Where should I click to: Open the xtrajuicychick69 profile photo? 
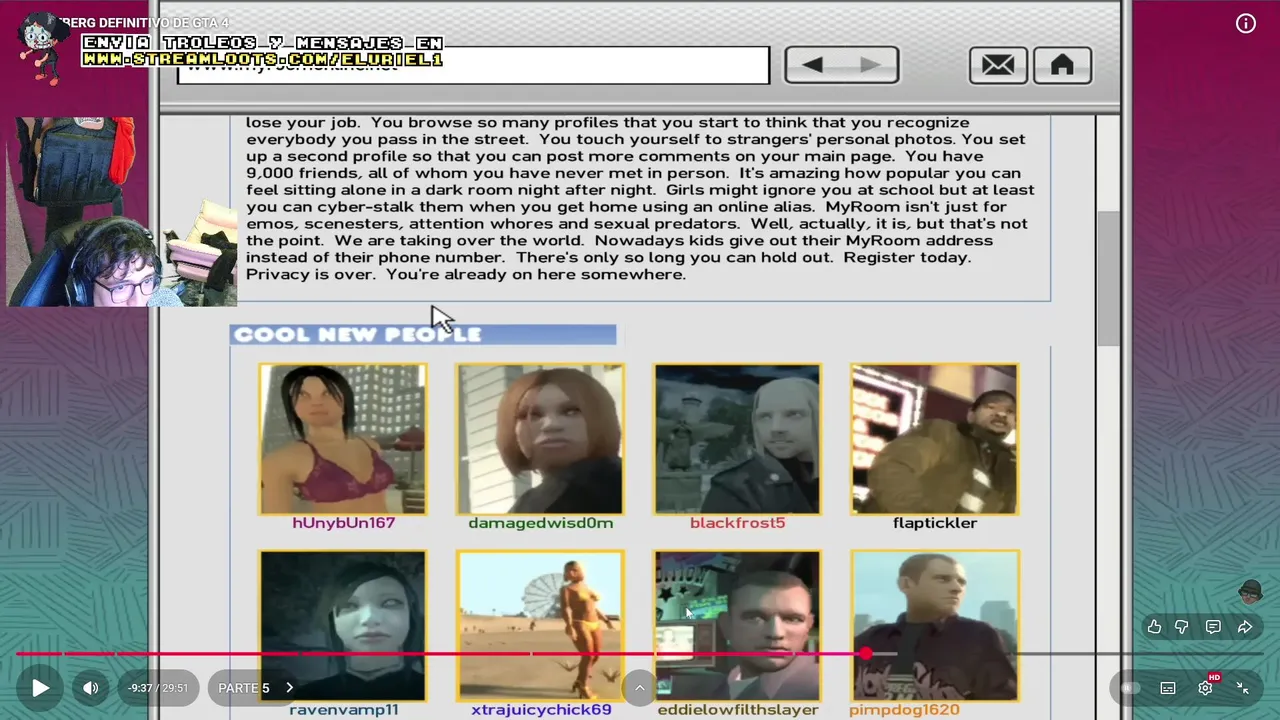[x=540, y=626]
